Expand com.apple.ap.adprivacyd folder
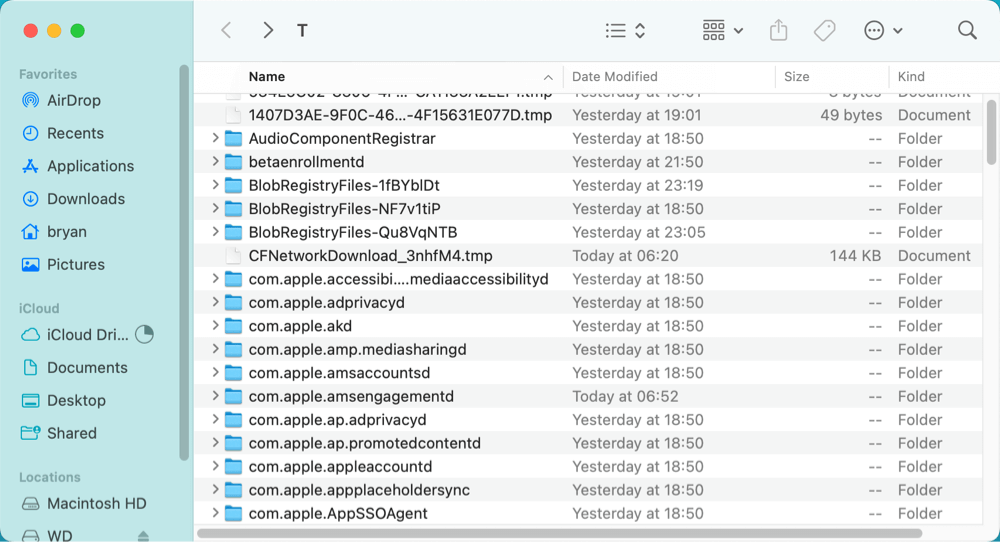1000x542 pixels. click(x=216, y=420)
